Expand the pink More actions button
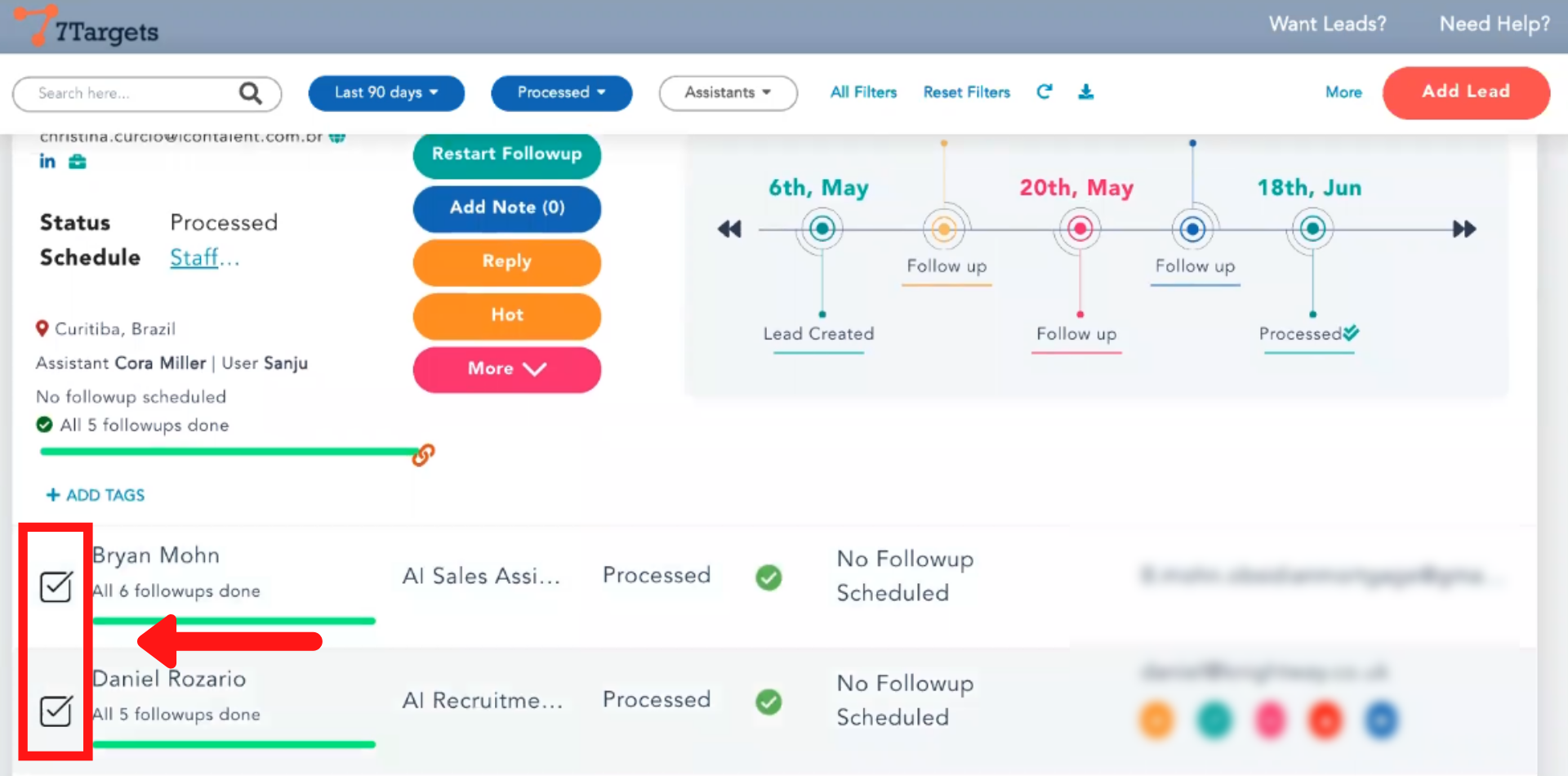Viewport: 1568px width, 776px height. point(506,369)
